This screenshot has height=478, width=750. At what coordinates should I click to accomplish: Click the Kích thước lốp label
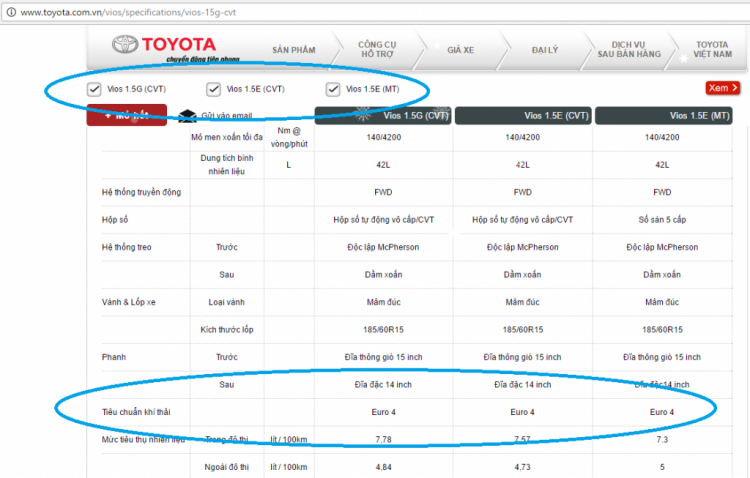point(227,330)
